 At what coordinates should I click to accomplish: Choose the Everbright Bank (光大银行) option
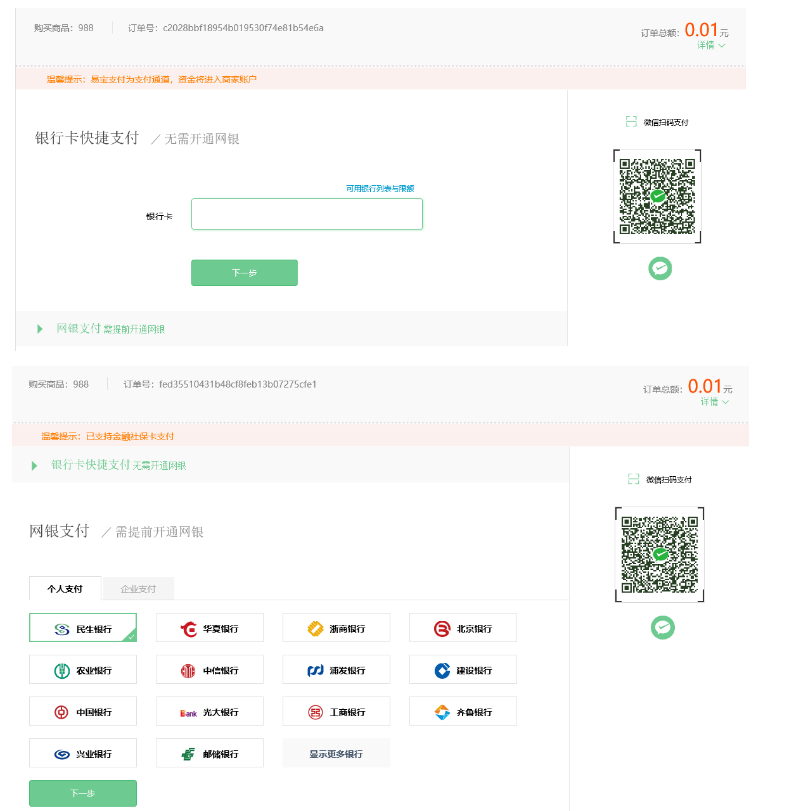pyautogui.click(x=210, y=712)
